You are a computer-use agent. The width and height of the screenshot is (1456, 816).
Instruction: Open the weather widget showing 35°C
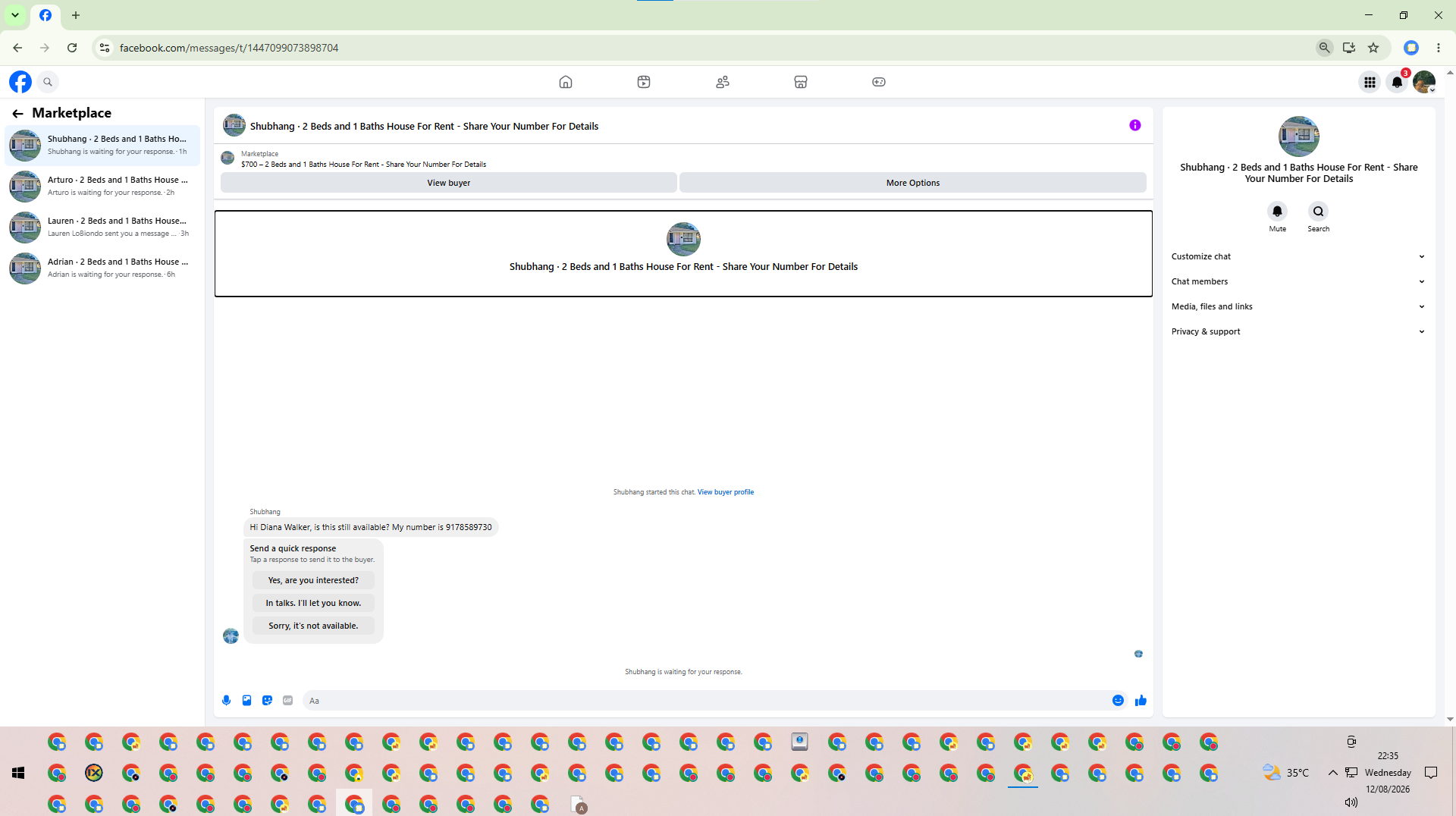[1285, 773]
